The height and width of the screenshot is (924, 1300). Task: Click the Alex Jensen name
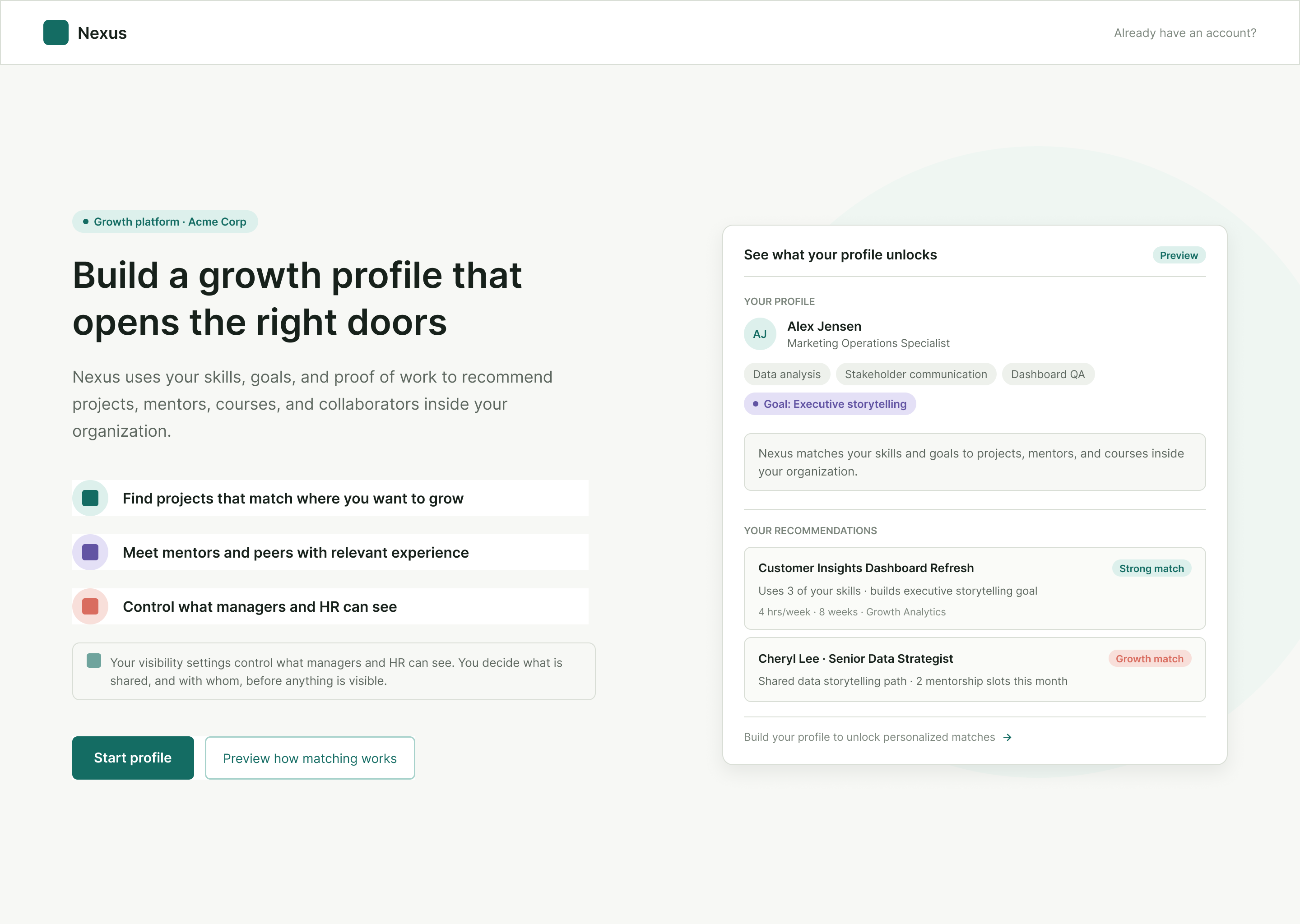tap(824, 327)
